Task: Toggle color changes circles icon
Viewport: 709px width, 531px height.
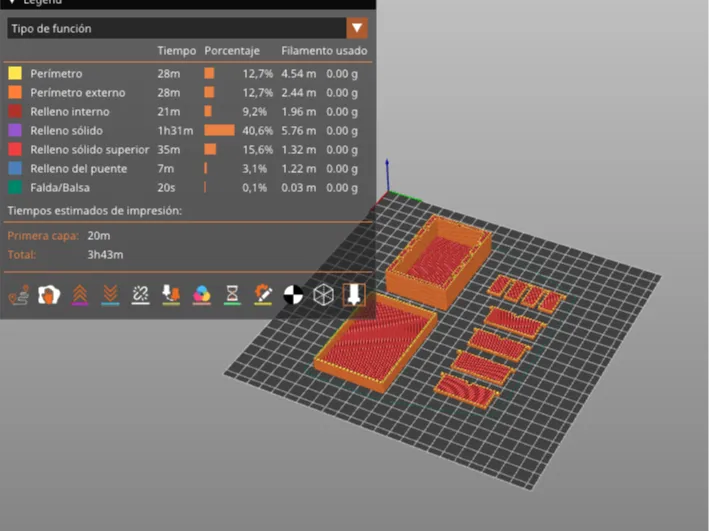Action: [202, 295]
